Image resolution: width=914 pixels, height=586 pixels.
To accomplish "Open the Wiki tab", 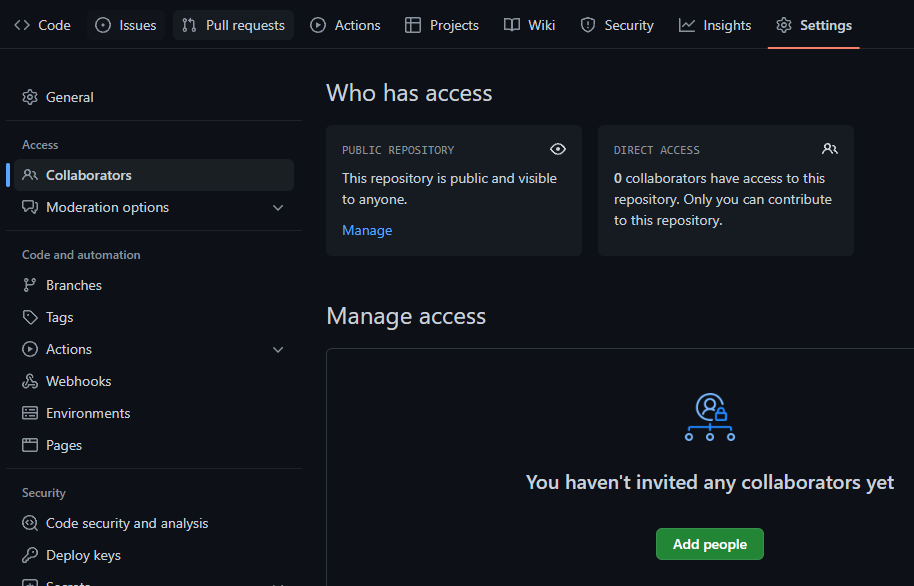I will 530,25.
